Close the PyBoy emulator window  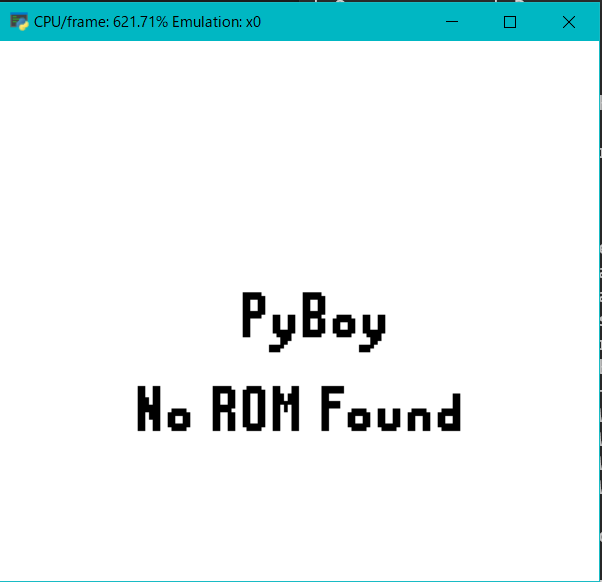tap(569, 22)
